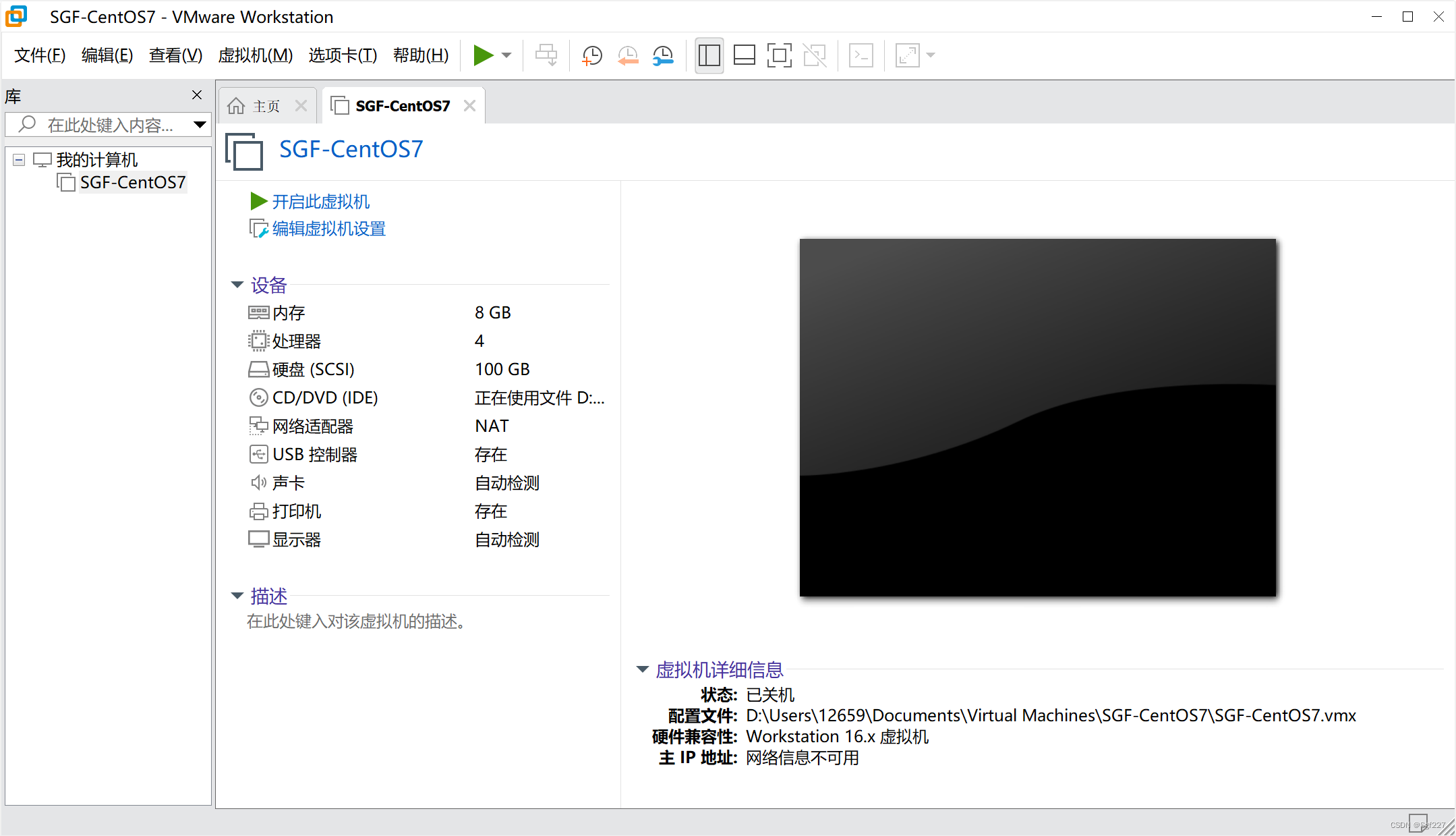Click the 打印机 printer device row
Screen dimensions: 1456x836
click(x=427, y=511)
